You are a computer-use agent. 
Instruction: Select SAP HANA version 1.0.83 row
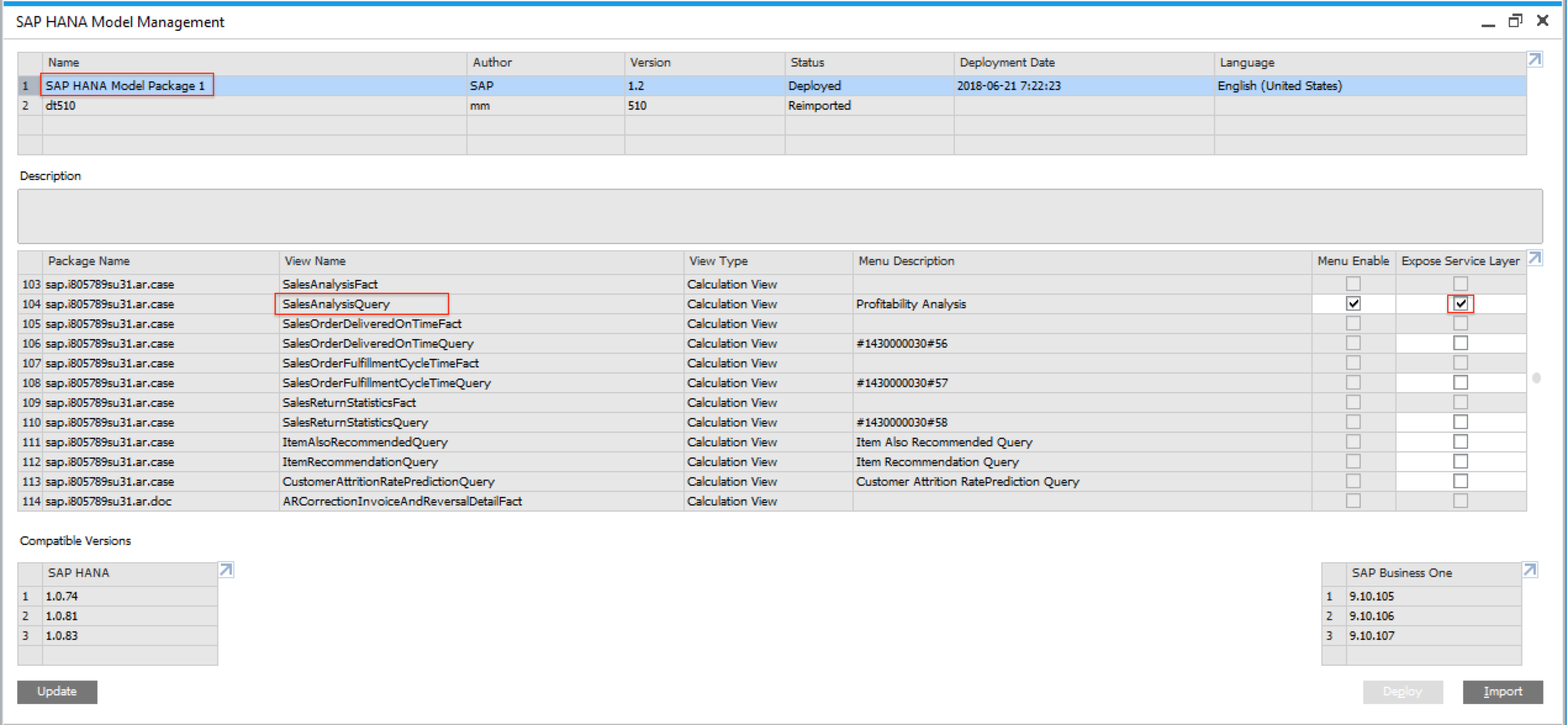(x=118, y=636)
